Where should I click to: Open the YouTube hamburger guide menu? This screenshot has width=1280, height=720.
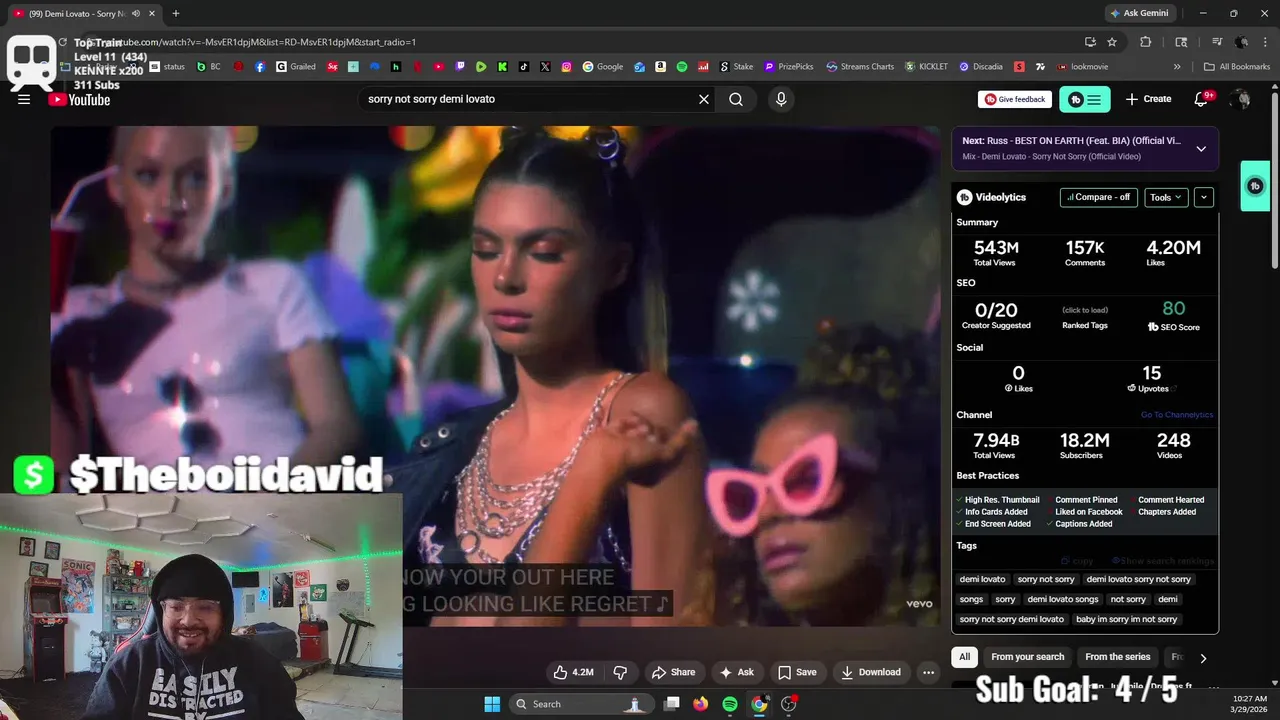tap(24, 99)
